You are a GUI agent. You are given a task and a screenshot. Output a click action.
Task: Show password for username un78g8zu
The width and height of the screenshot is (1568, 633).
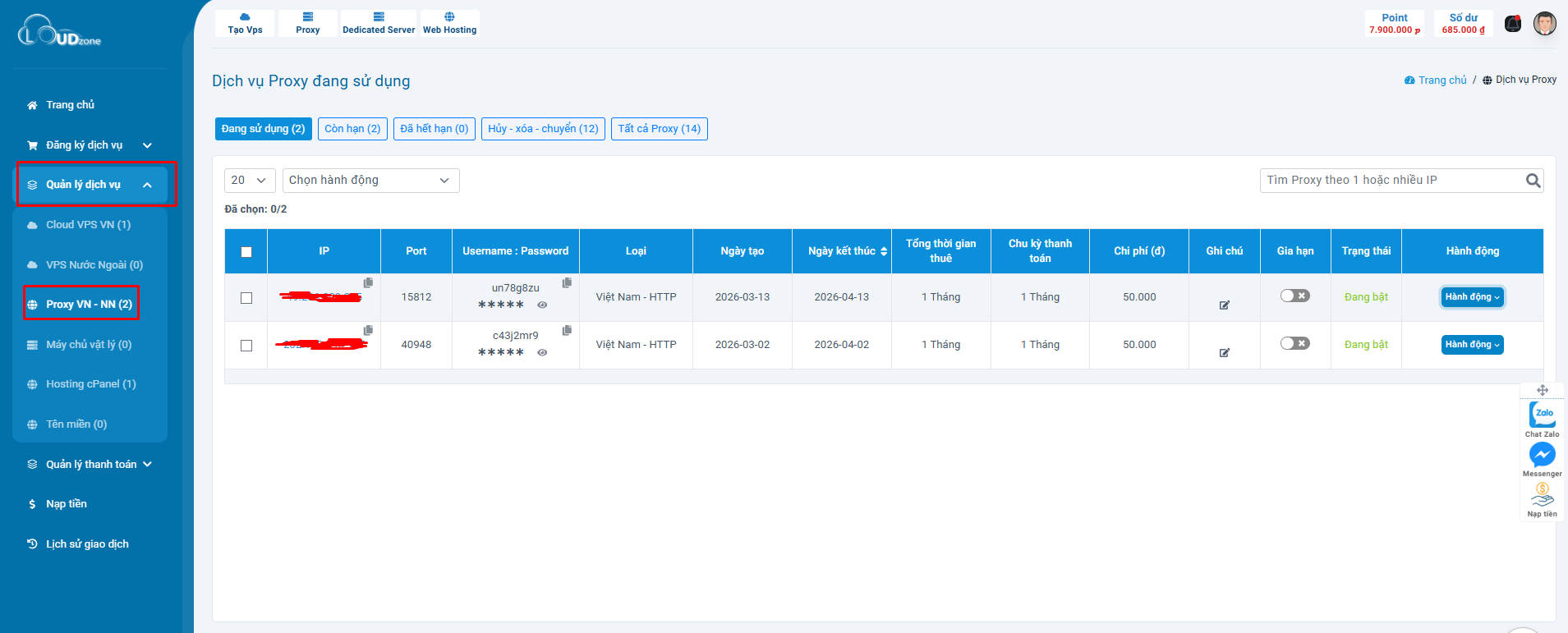click(x=542, y=305)
